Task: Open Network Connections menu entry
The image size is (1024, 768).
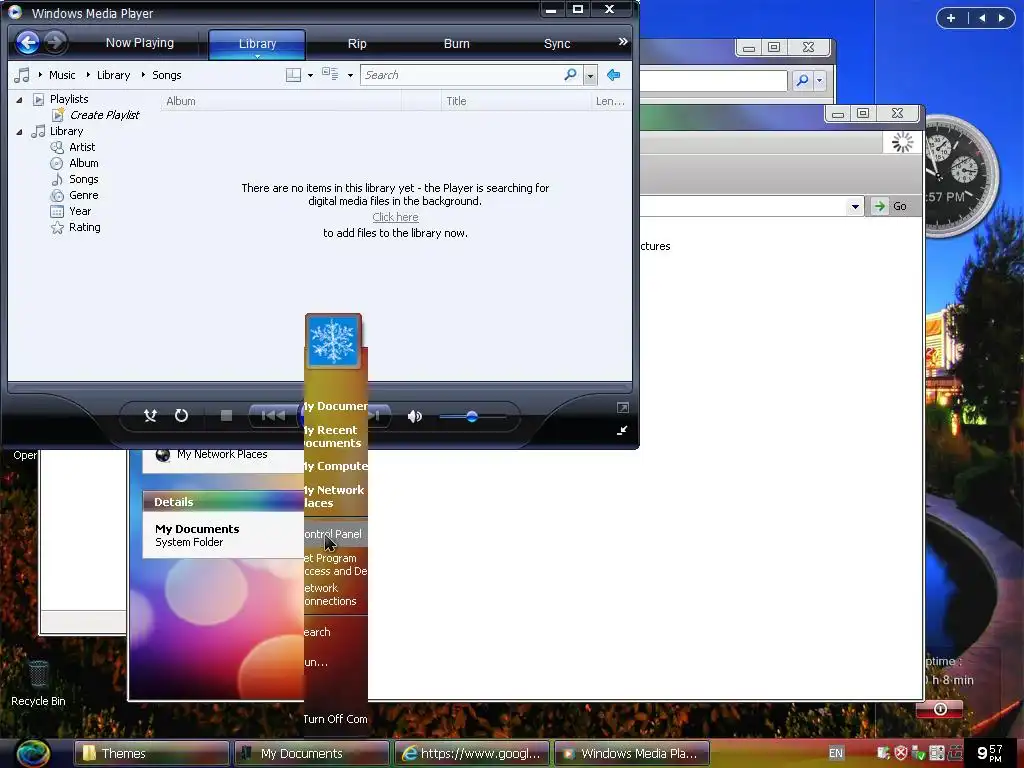Action: tap(335, 594)
